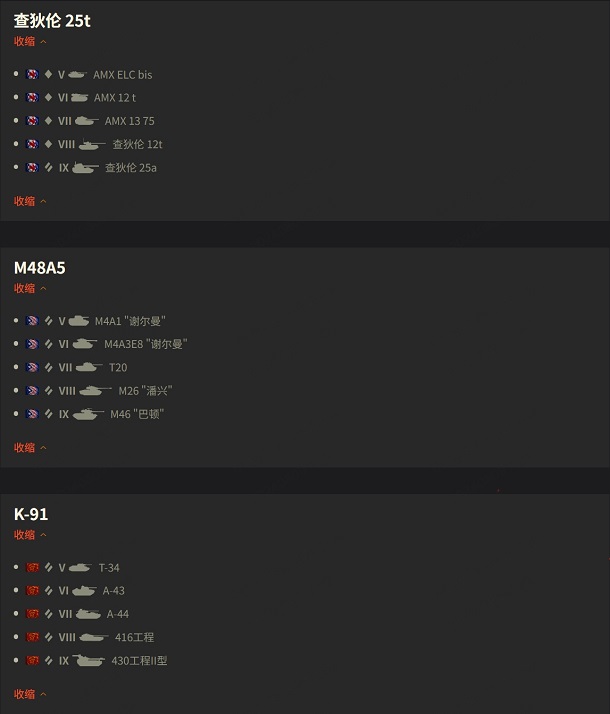Click the US flag icon beside M4A1 谢尔曼
Viewport: 610px width, 714px height.
[32, 321]
